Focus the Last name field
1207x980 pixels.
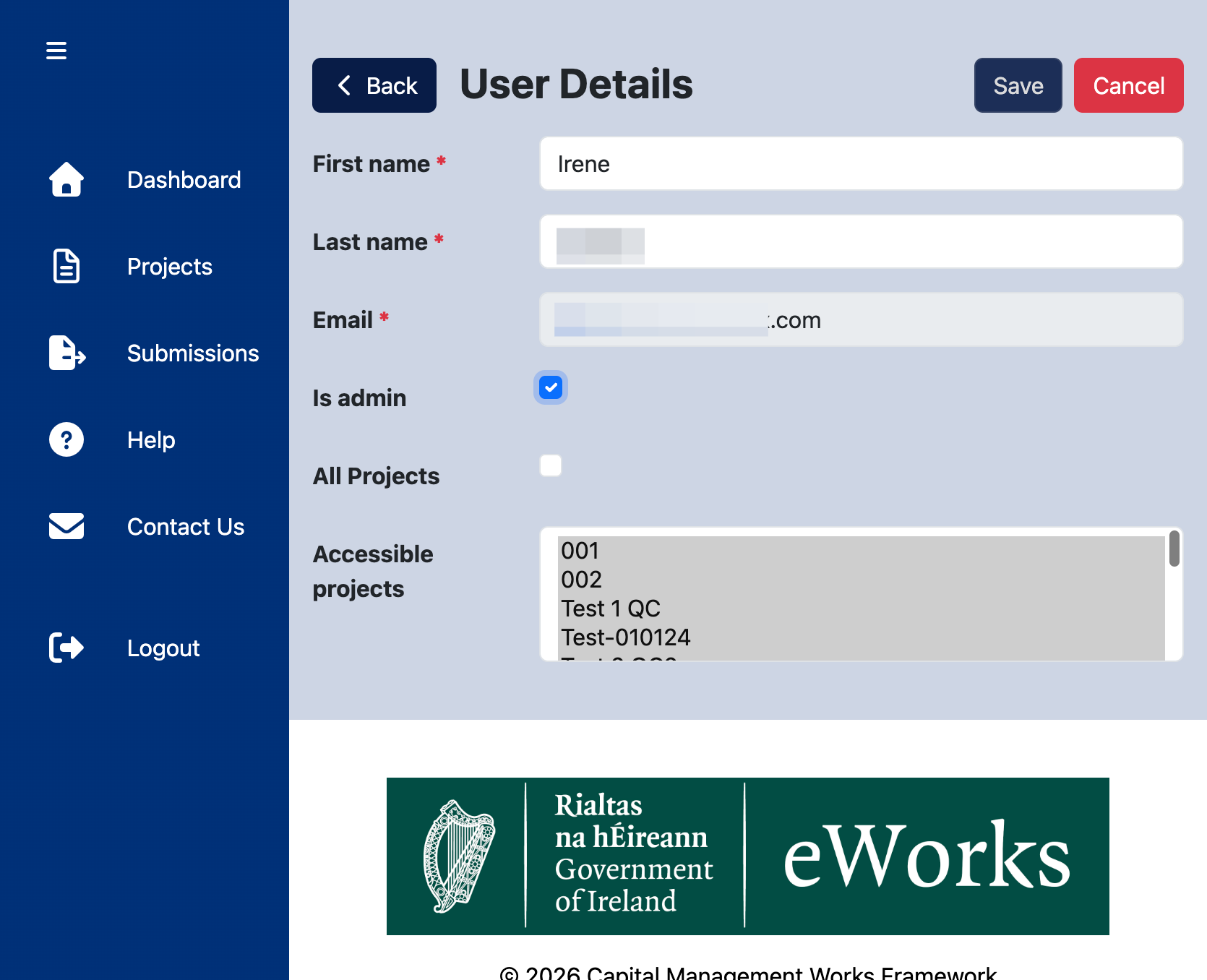pos(862,241)
